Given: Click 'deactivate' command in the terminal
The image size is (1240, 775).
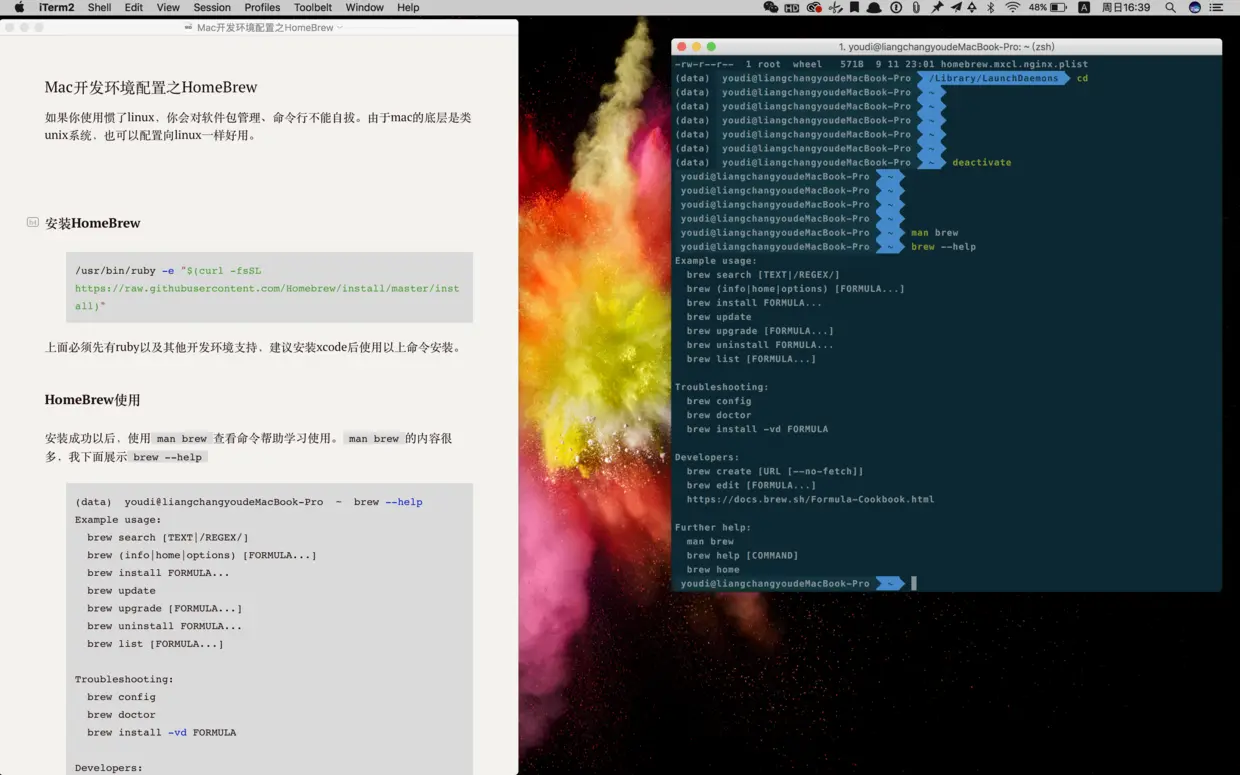Looking at the screenshot, I should pos(981,162).
